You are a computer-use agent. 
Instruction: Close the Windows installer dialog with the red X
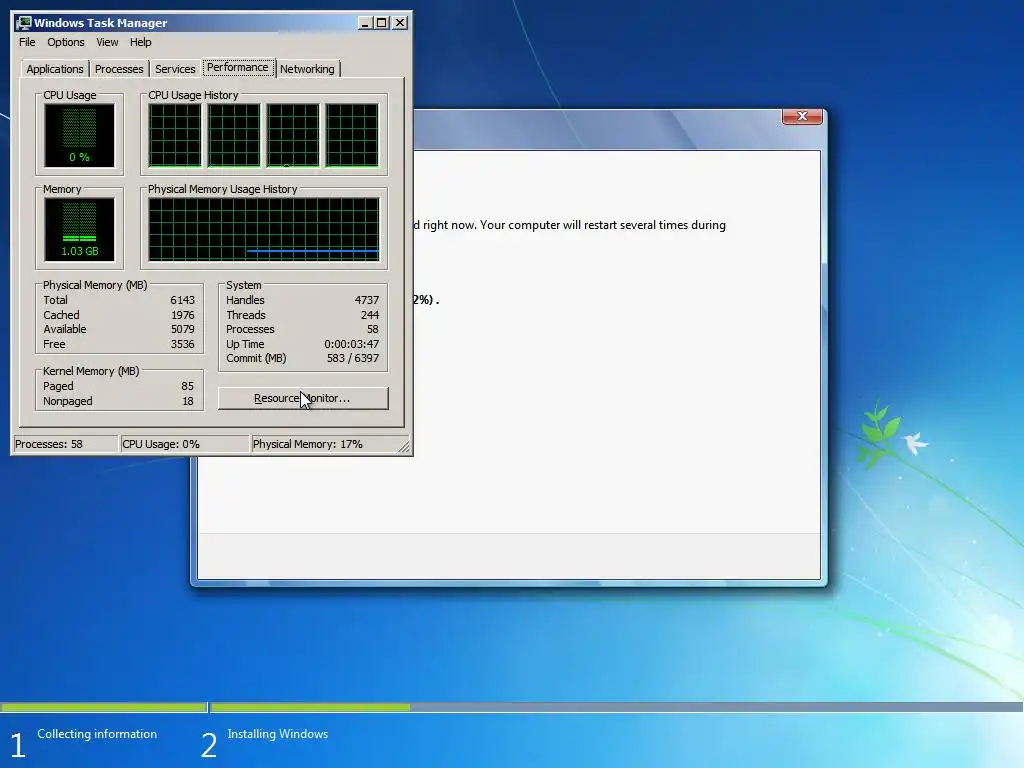point(802,116)
